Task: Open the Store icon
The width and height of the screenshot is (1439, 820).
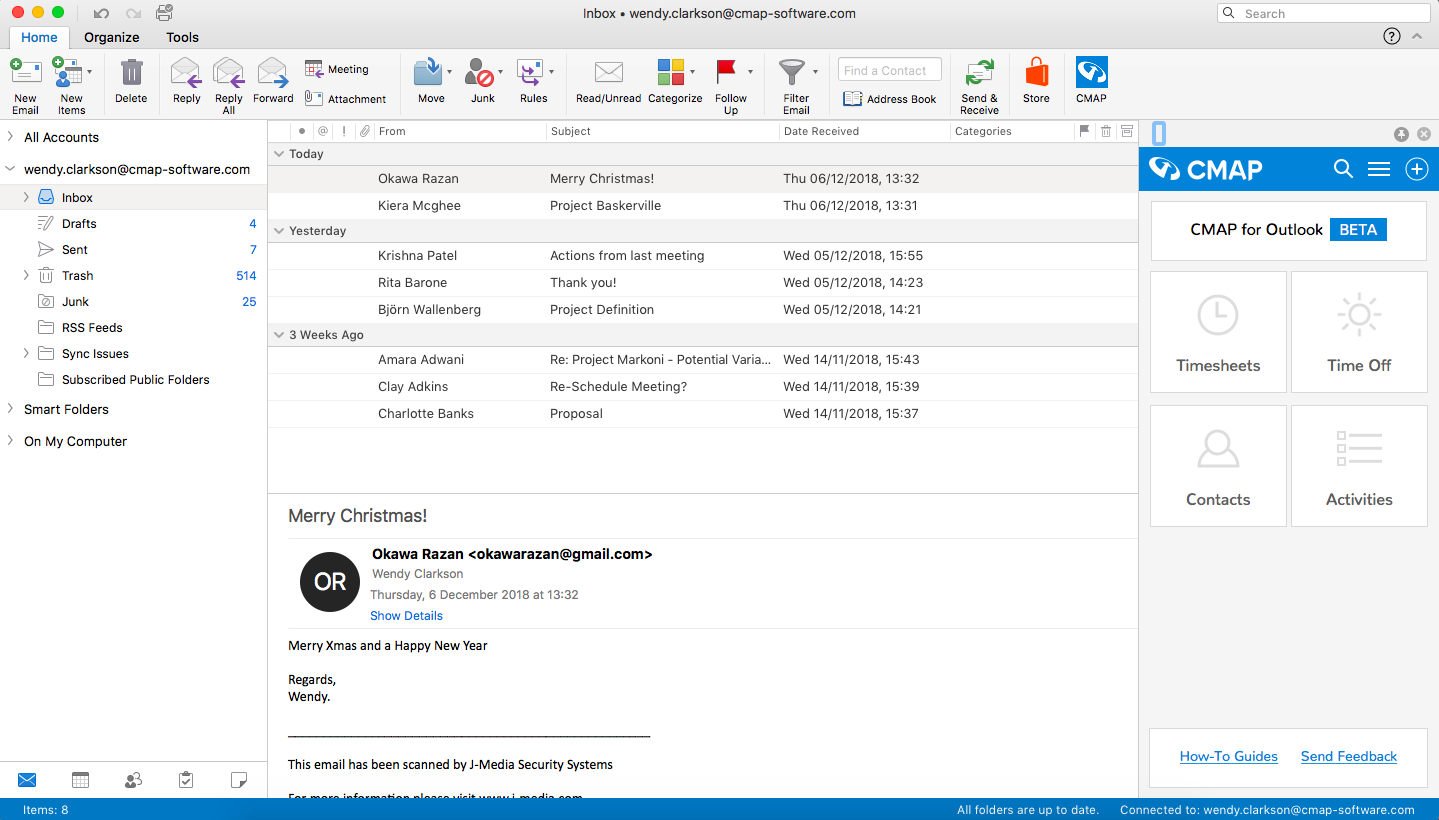Action: pyautogui.click(x=1036, y=73)
